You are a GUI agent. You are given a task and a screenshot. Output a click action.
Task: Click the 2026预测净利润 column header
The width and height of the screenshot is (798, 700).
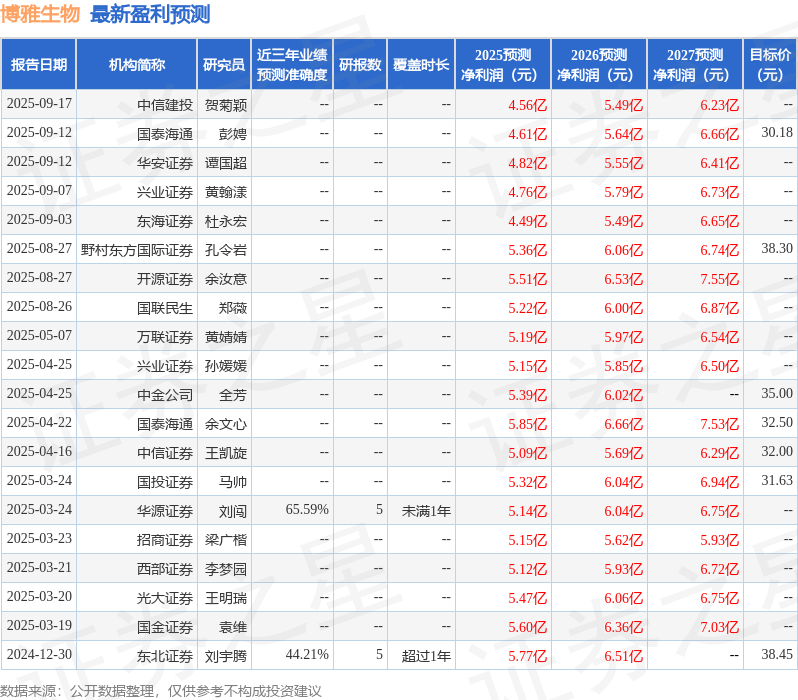click(x=599, y=65)
